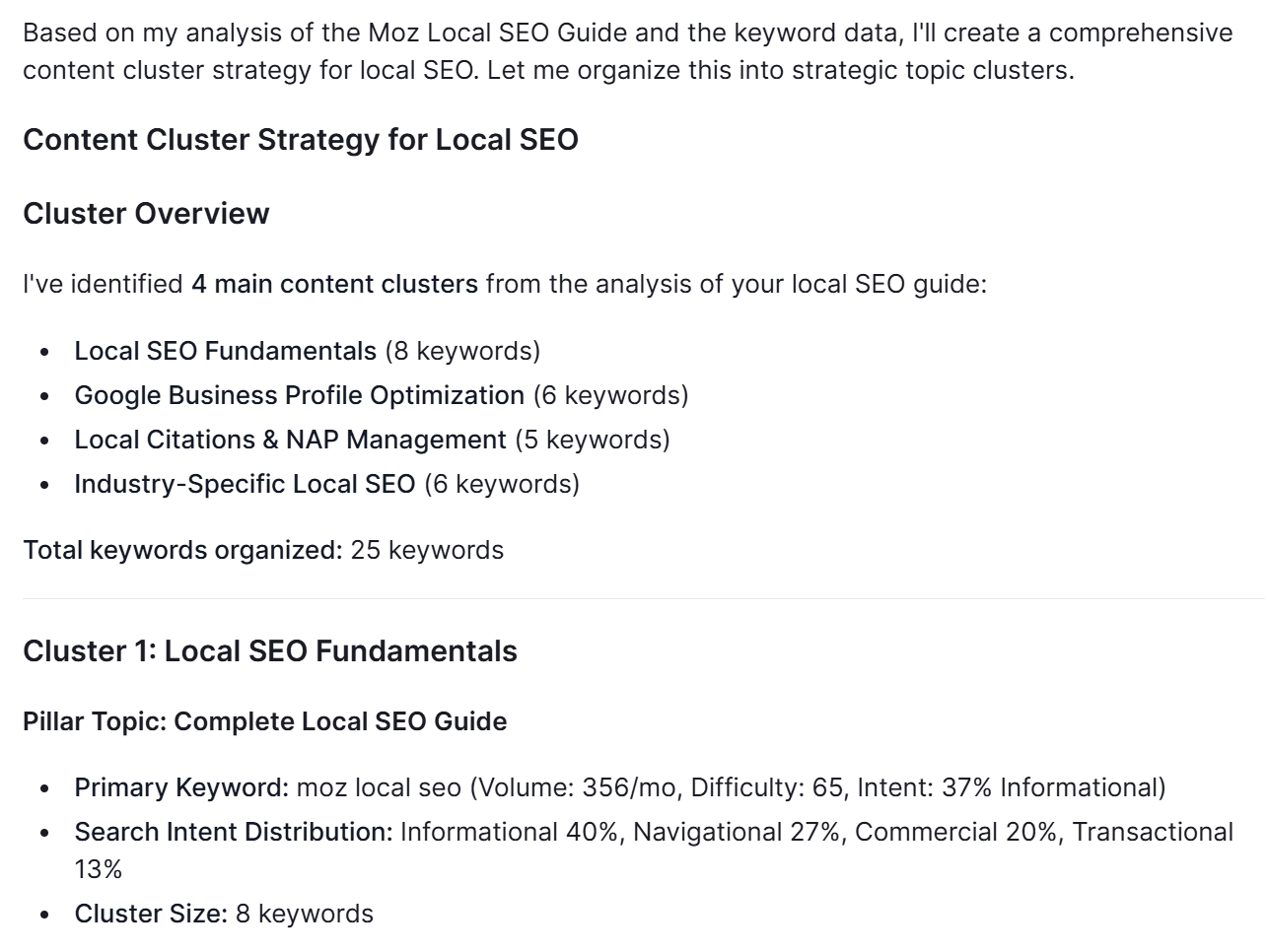Select the "Local SEO Fundamentals" bullet item
Image resolution: width=1267 pixels, height=952 pixels.
(x=225, y=351)
